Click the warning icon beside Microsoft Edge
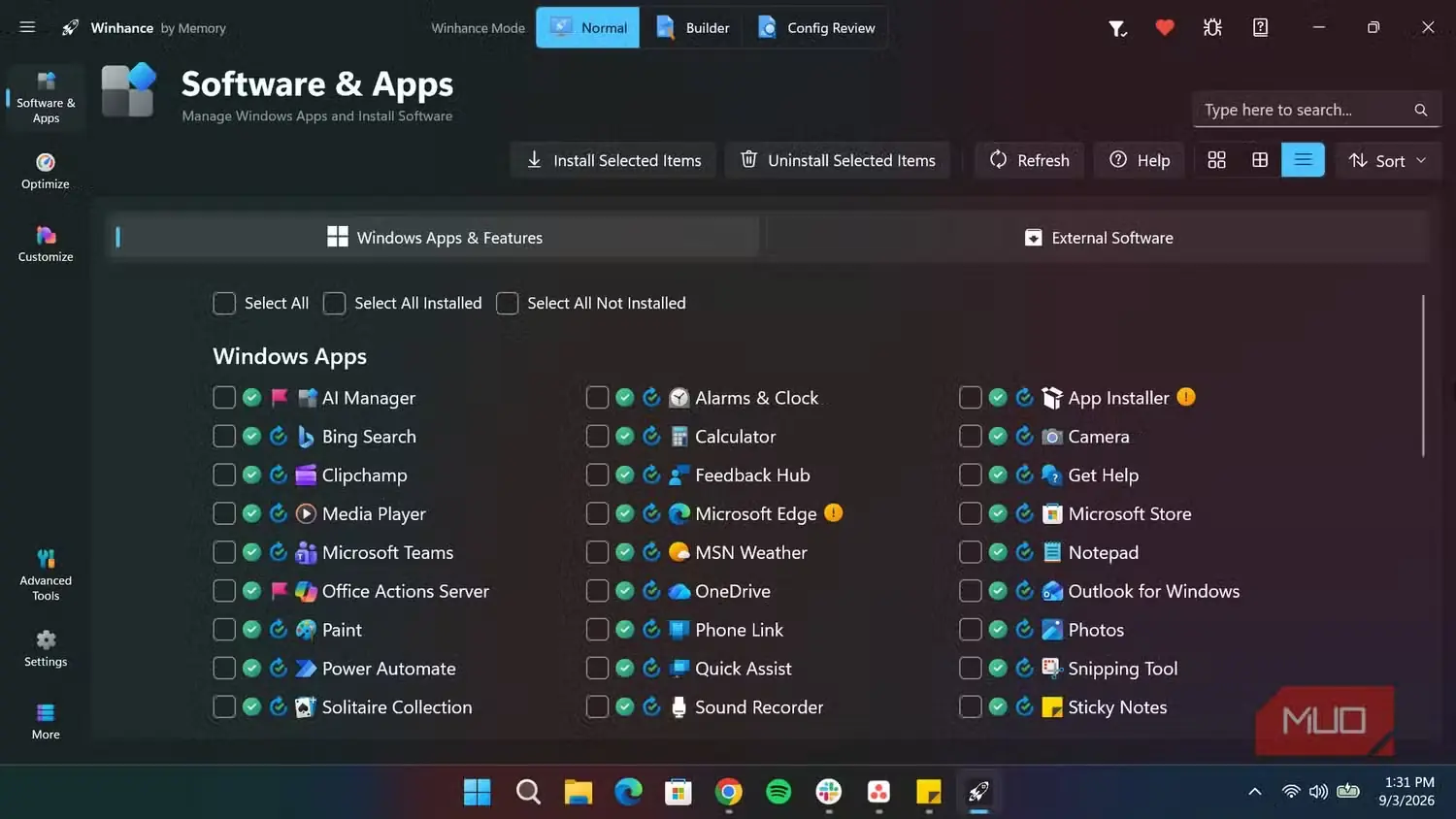The width and height of the screenshot is (1456, 819). pos(833,512)
